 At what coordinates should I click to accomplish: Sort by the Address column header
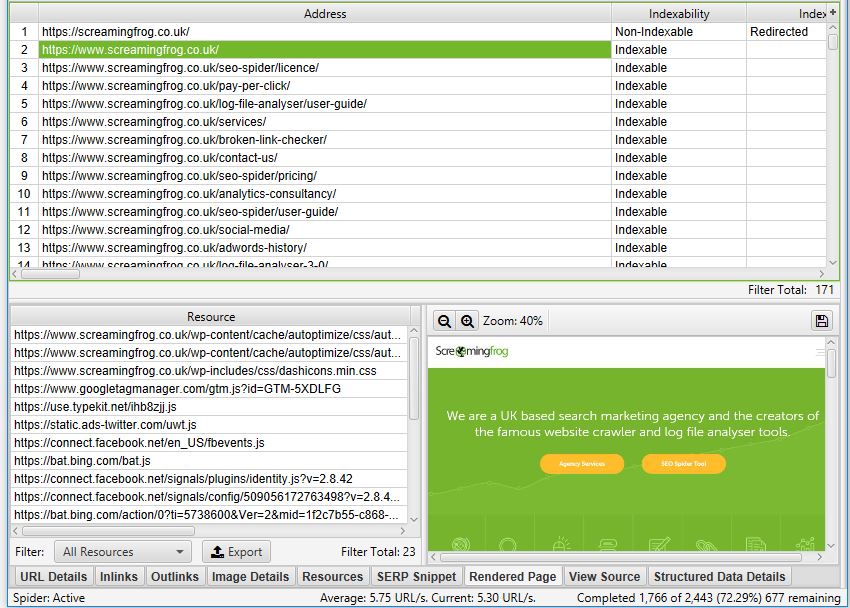[x=325, y=14]
